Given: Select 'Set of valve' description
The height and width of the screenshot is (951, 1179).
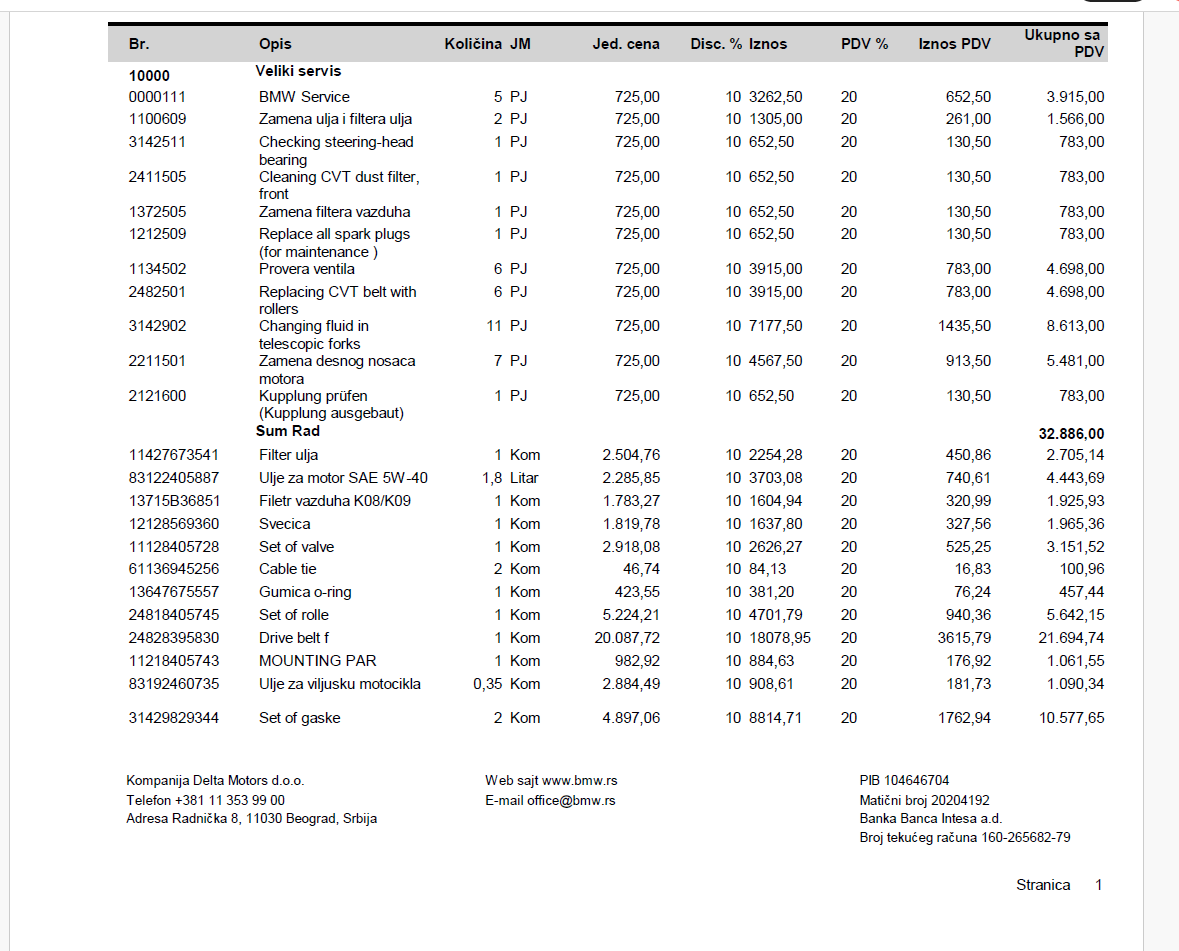Looking at the screenshot, I should tap(296, 547).
